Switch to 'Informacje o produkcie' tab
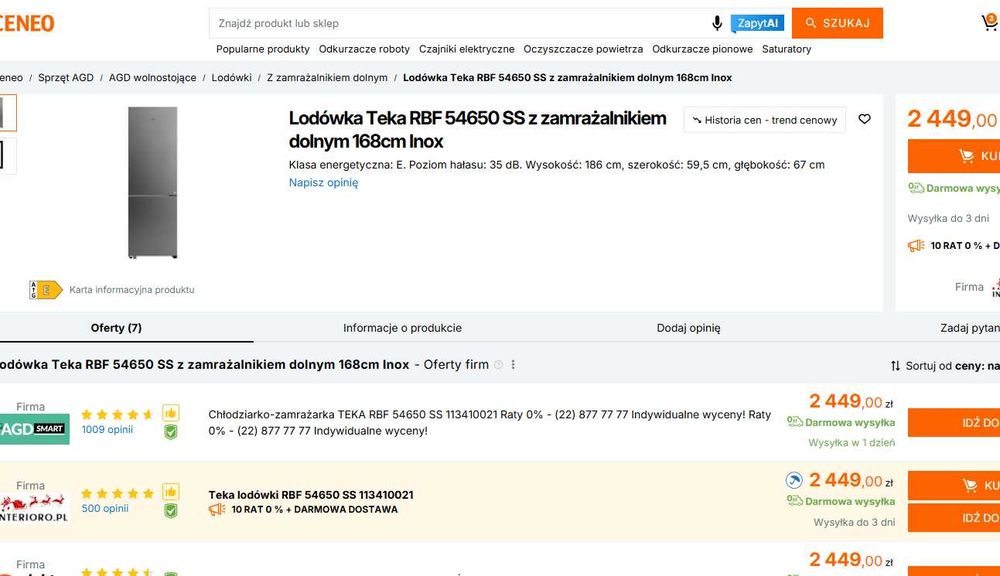This screenshot has height=576, width=1000. point(402,328)
